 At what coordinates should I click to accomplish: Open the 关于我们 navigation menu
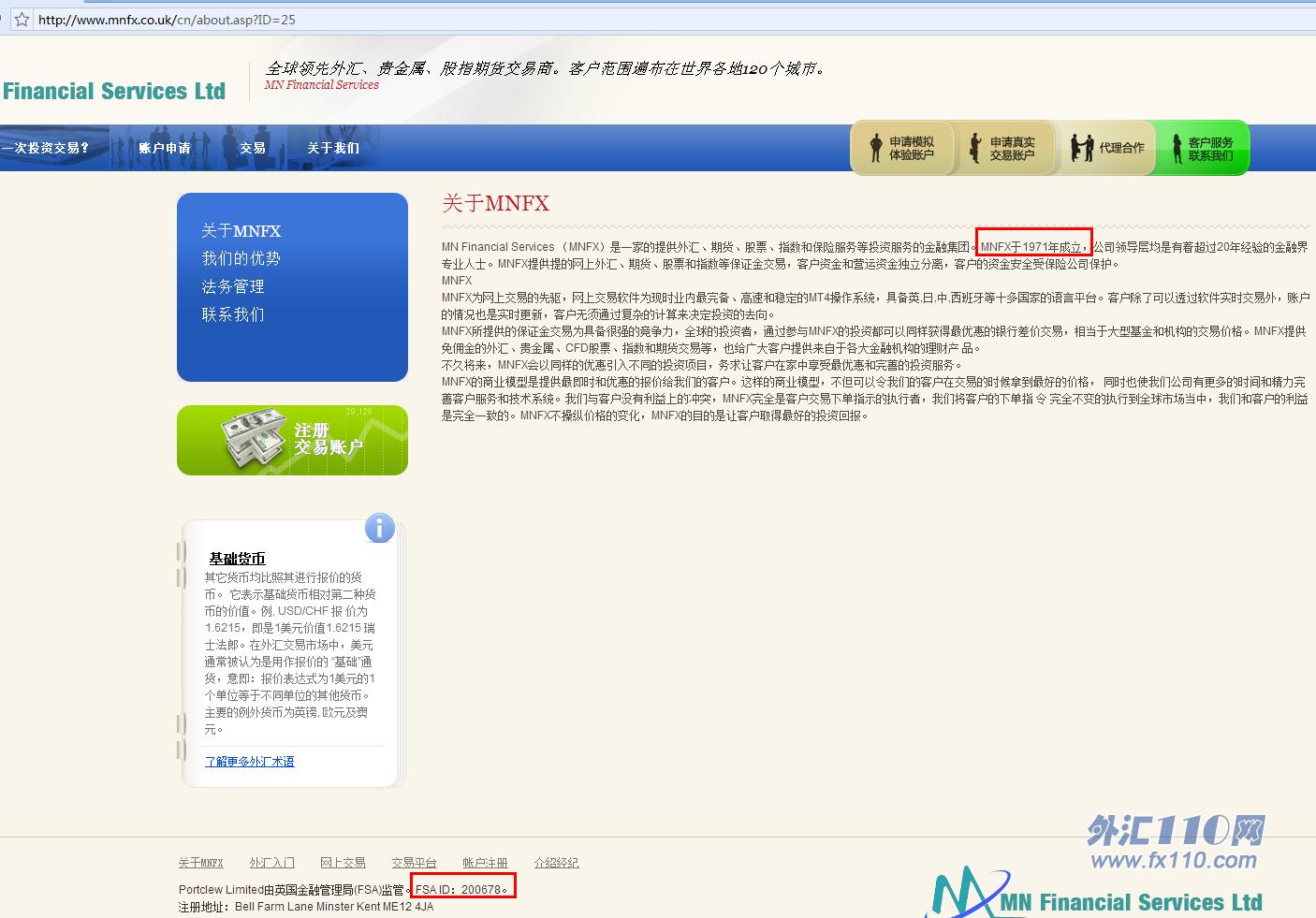(x=333, y=148)
